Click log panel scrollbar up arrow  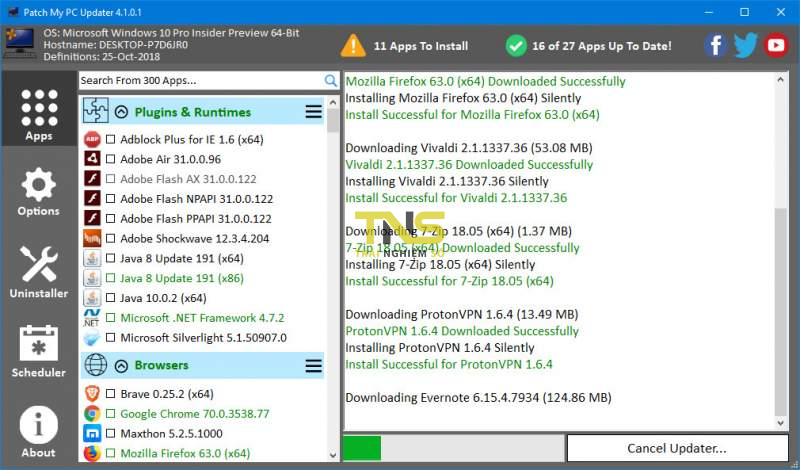tap(781, 80)
